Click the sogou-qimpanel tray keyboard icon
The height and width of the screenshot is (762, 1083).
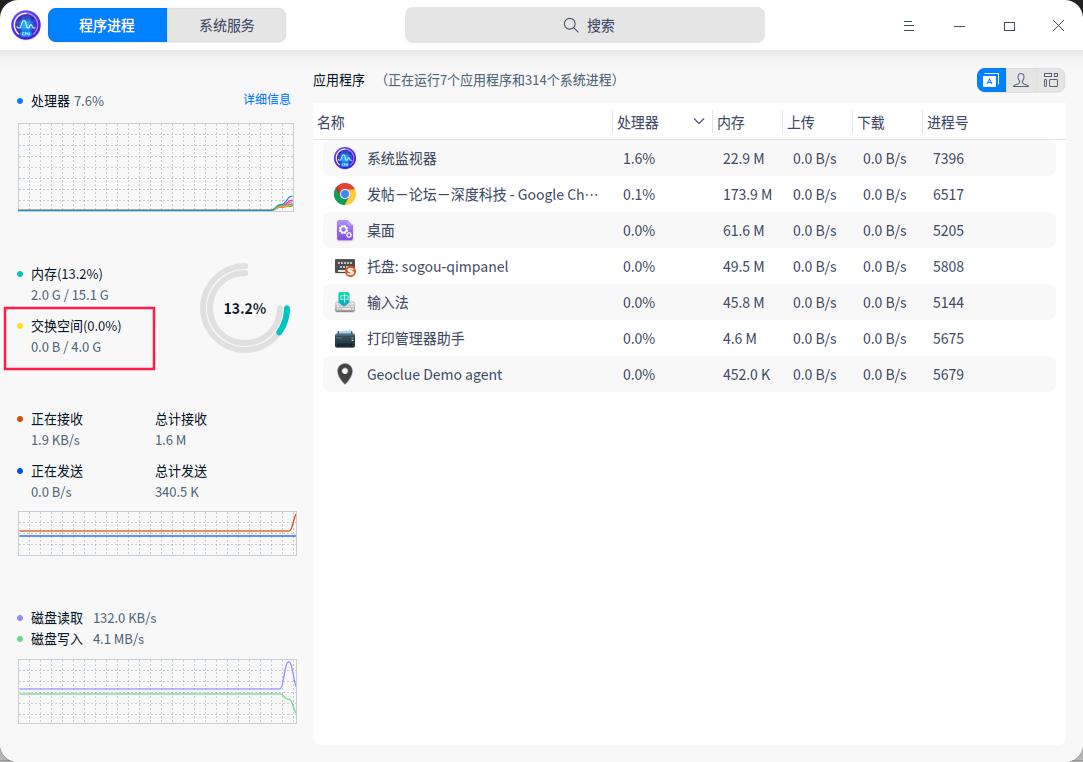tap(345, 267)
